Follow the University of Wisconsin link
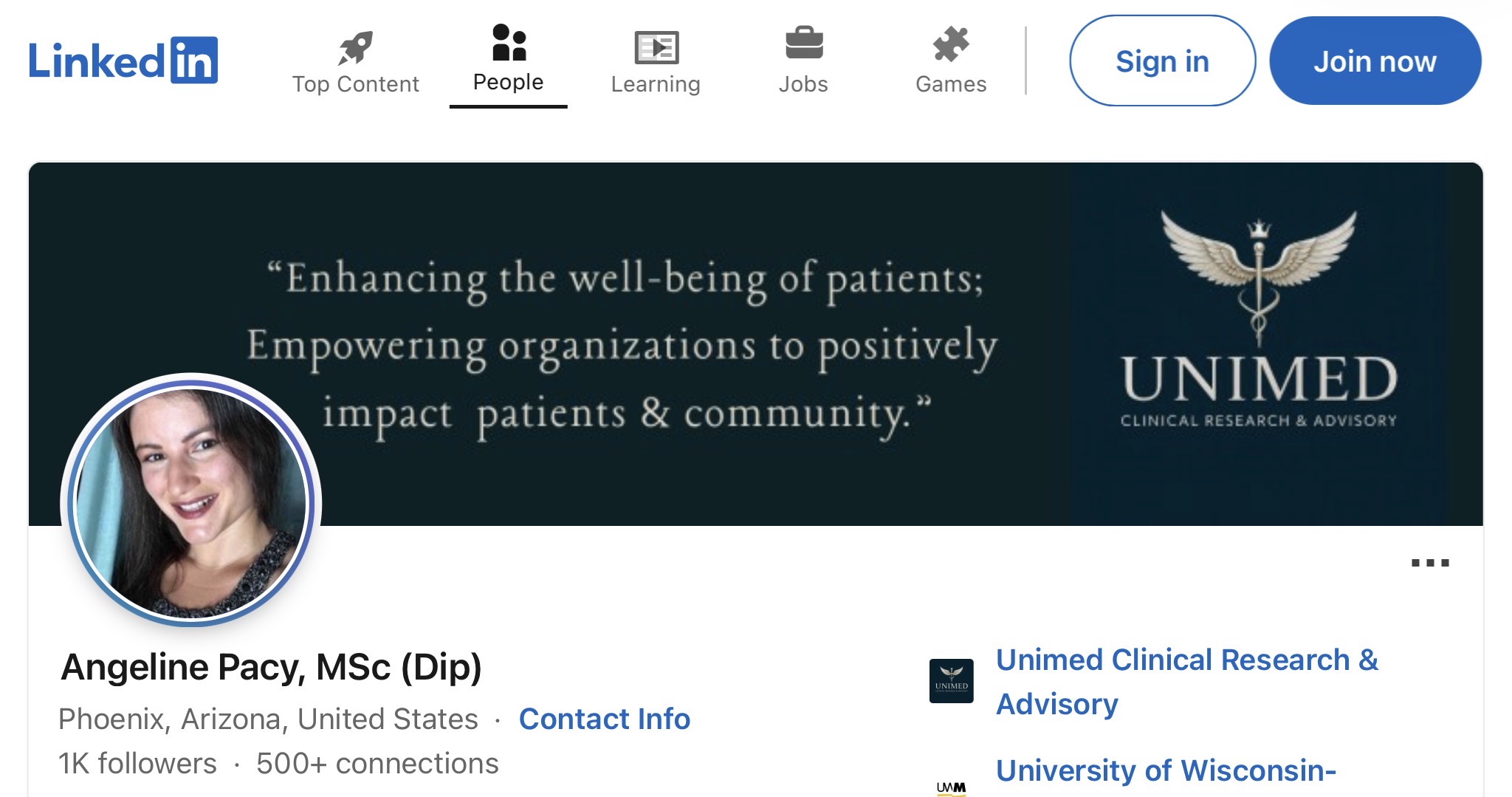Image resolution: width=1512 pixels, height=797 pixels. pyautogui.click(x=1166, y=770)
